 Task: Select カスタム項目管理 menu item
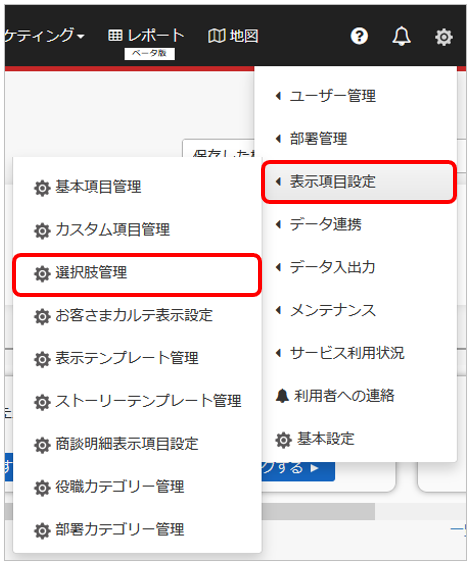[137, 230]
